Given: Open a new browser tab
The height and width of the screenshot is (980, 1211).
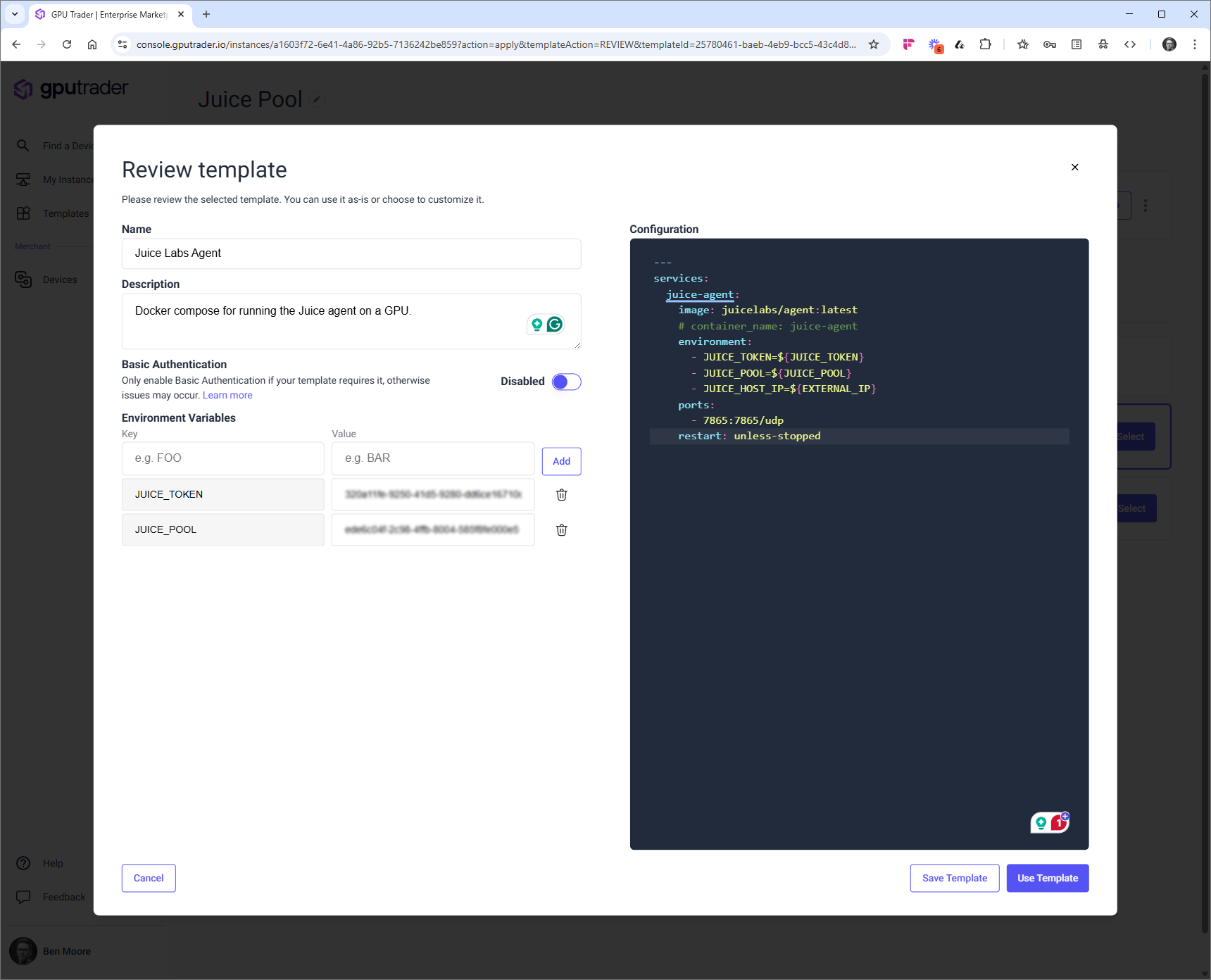Looking at the screenshot, I should point(206,14).
